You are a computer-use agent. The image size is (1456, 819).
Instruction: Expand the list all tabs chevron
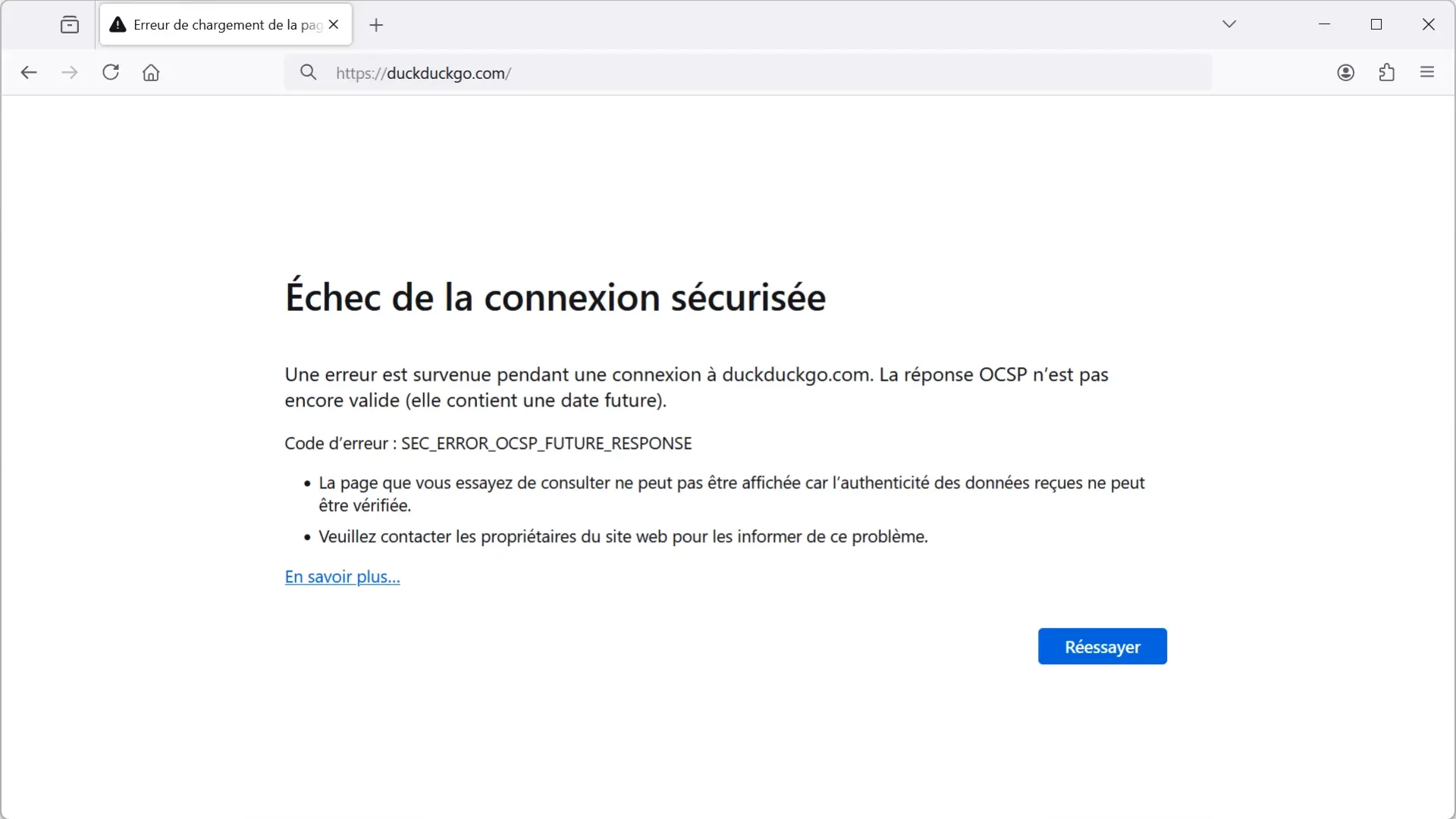1229,24
